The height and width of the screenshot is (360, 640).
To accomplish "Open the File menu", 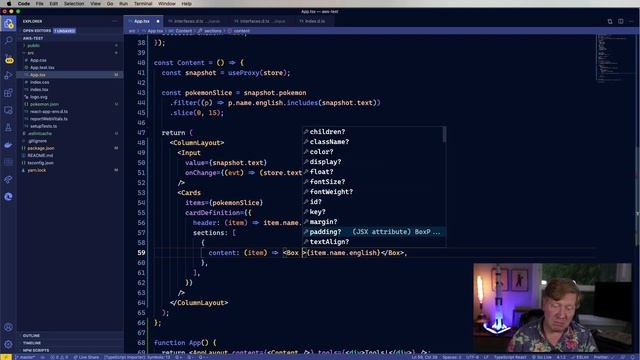I will [40, 3].
